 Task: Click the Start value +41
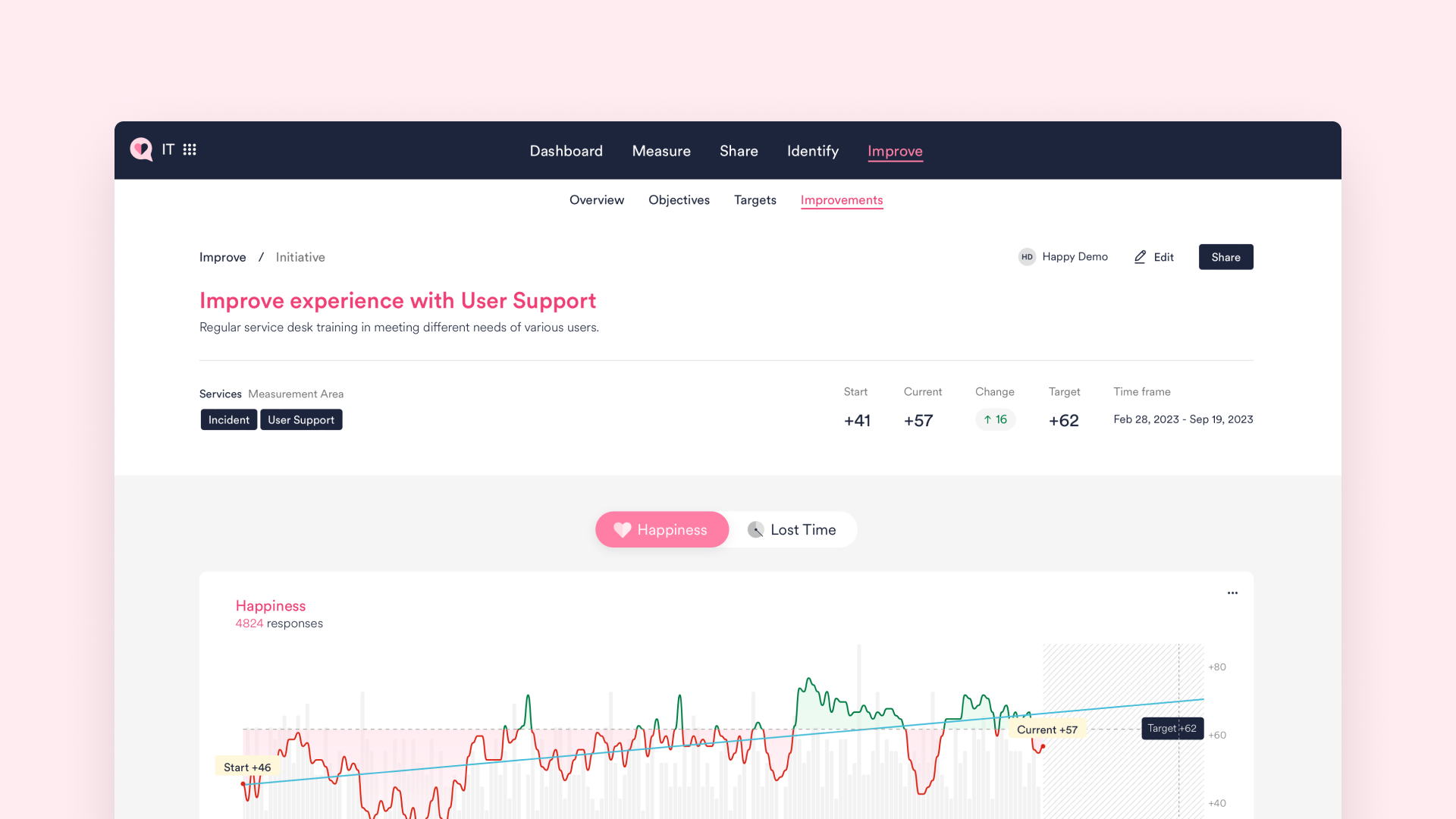[857, 420]
